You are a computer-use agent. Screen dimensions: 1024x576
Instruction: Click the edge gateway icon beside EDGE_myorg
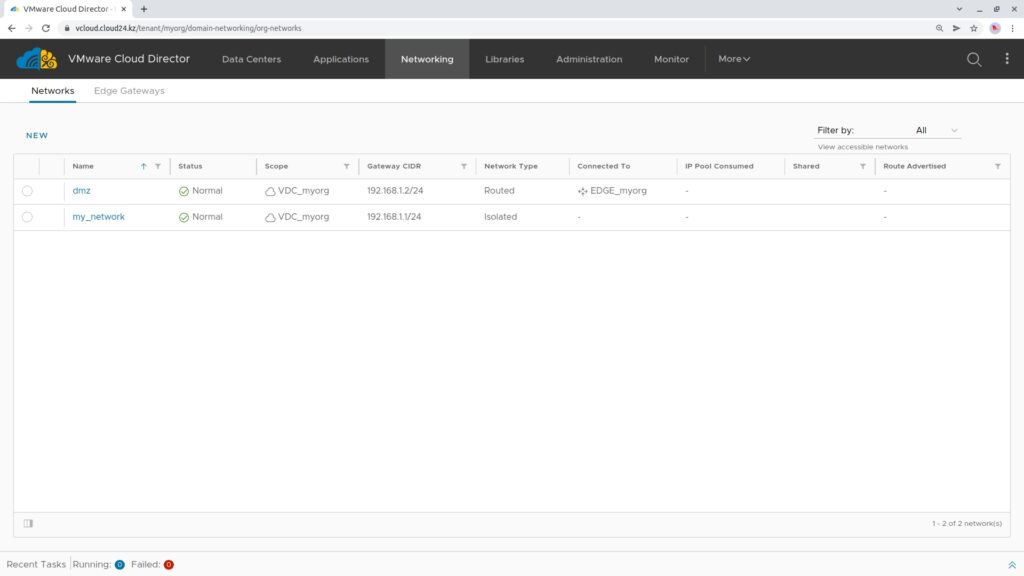click(x=583, y=191)
